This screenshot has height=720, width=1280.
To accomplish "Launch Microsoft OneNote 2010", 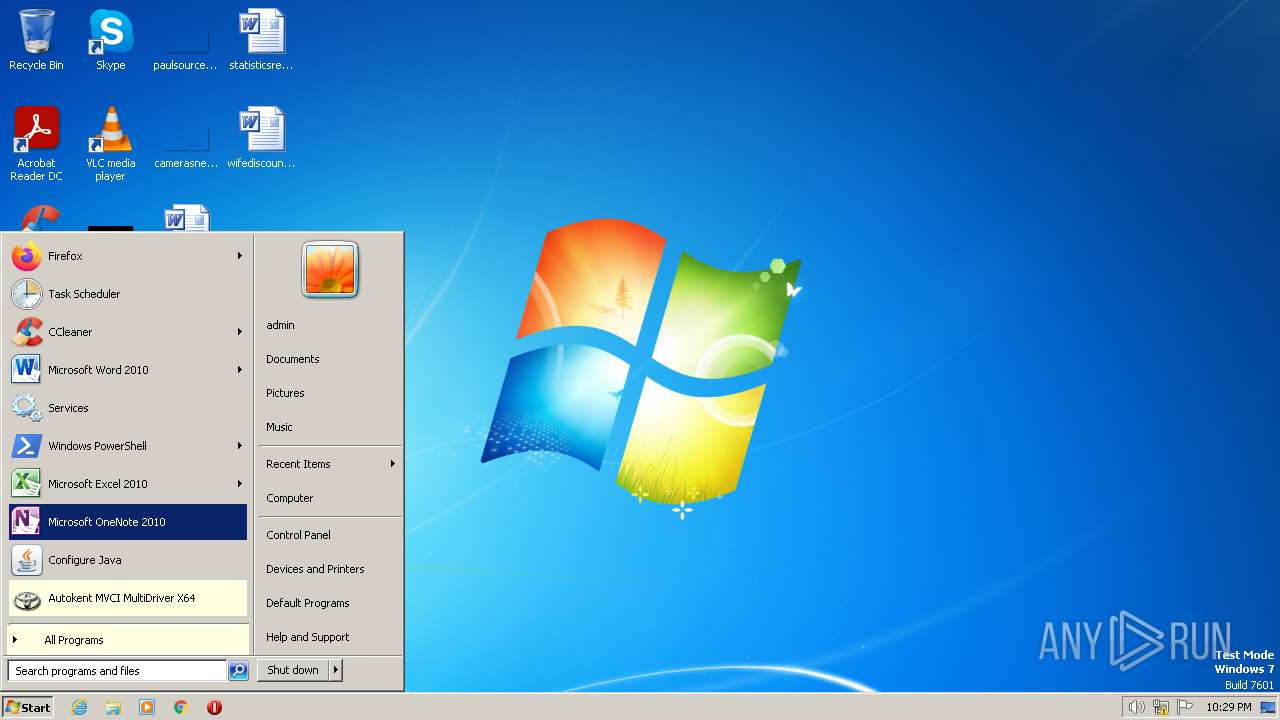I will (x=128, y=522).
